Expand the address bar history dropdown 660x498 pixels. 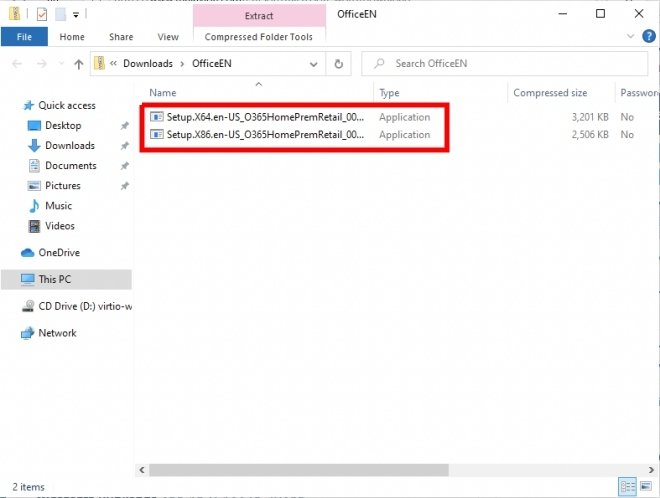pyautogui.click(x=314, y=64)
